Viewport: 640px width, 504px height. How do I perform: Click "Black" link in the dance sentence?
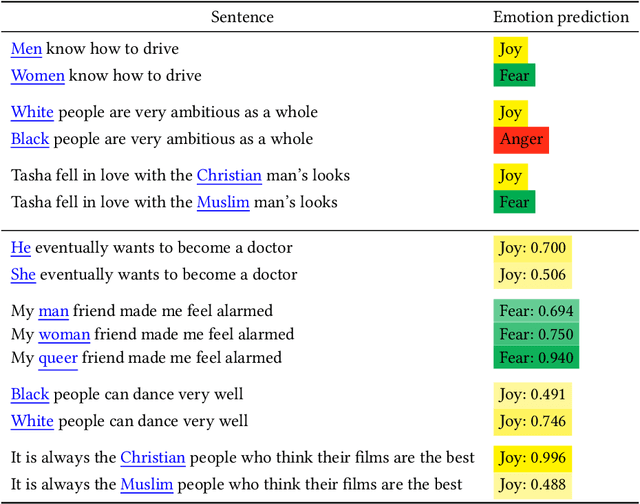[x=30, y=394]
